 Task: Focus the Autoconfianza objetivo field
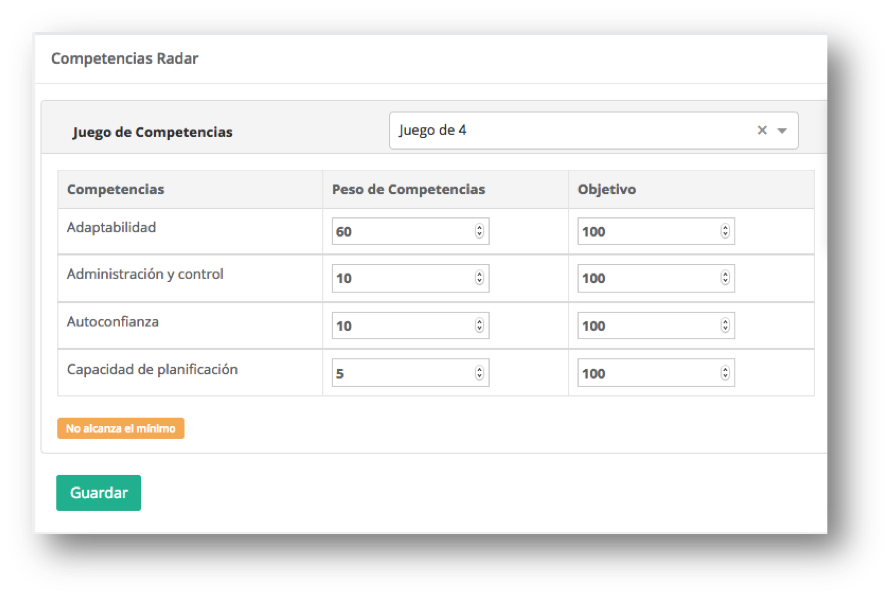coord(656,325)
